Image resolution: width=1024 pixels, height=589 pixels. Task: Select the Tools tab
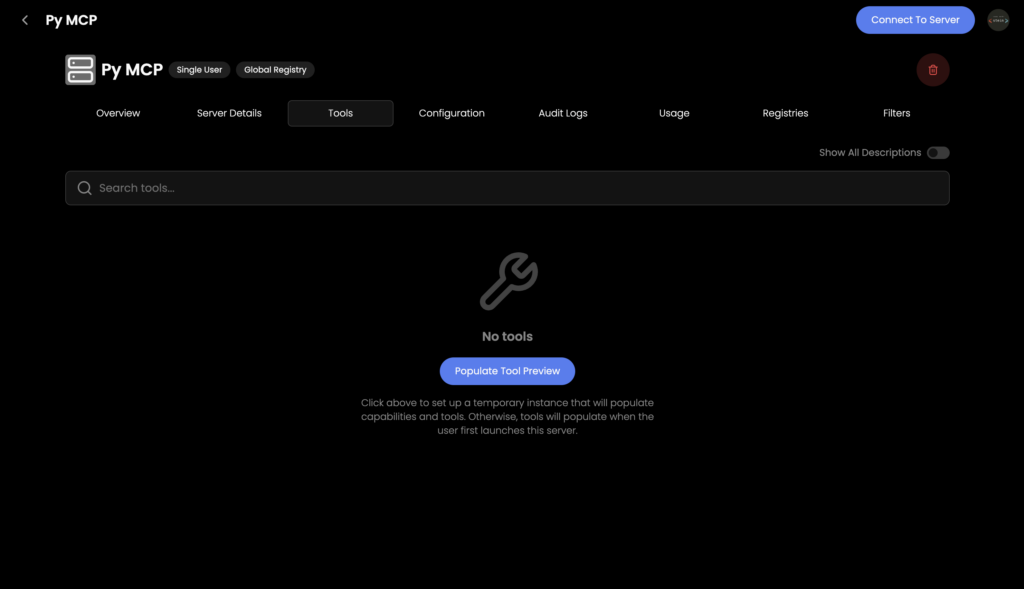[x=340, y=113]
